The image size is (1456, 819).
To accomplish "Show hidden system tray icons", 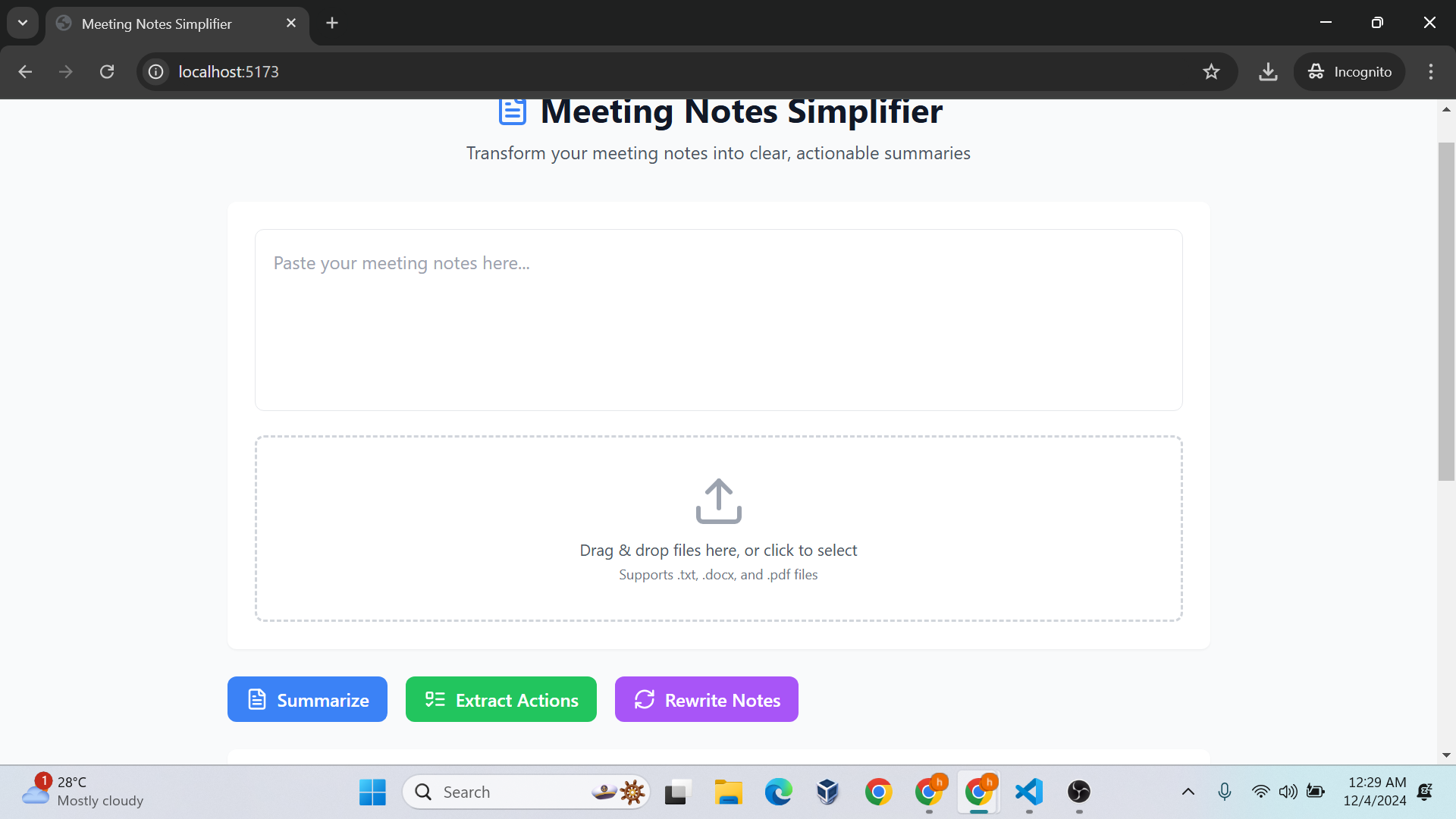I will coord(1188,792).
